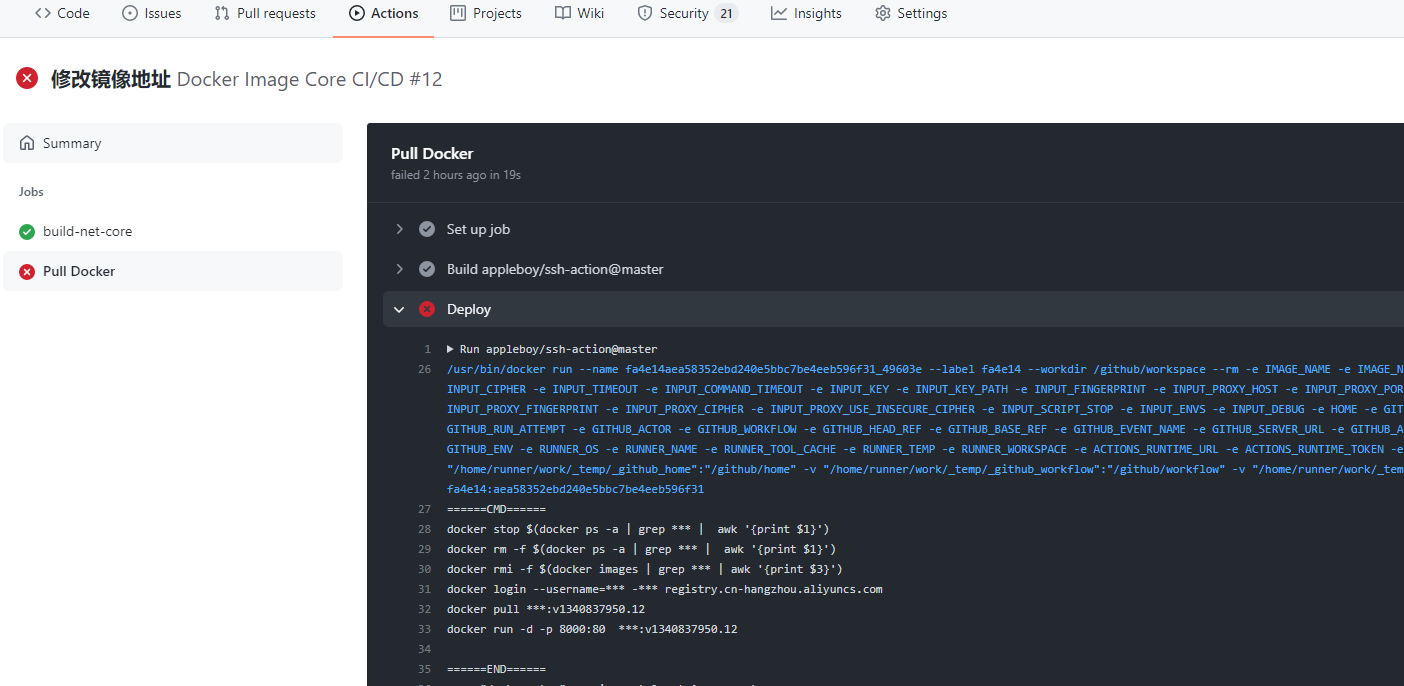This screenshot has width=1404, height=686.
Task: Click the Wiki book icon
Action: pyautogui.click(x=563, y=13)
